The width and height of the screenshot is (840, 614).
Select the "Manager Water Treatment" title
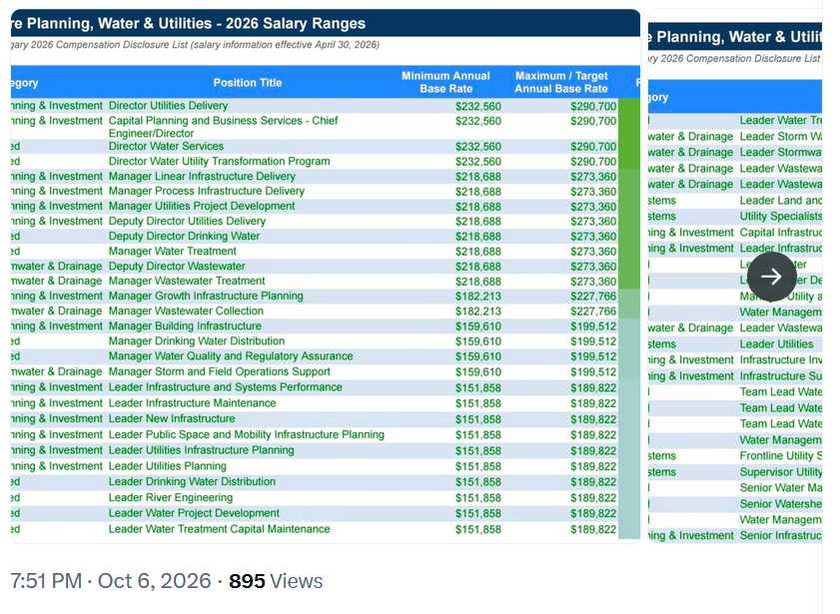click(172, 251)
